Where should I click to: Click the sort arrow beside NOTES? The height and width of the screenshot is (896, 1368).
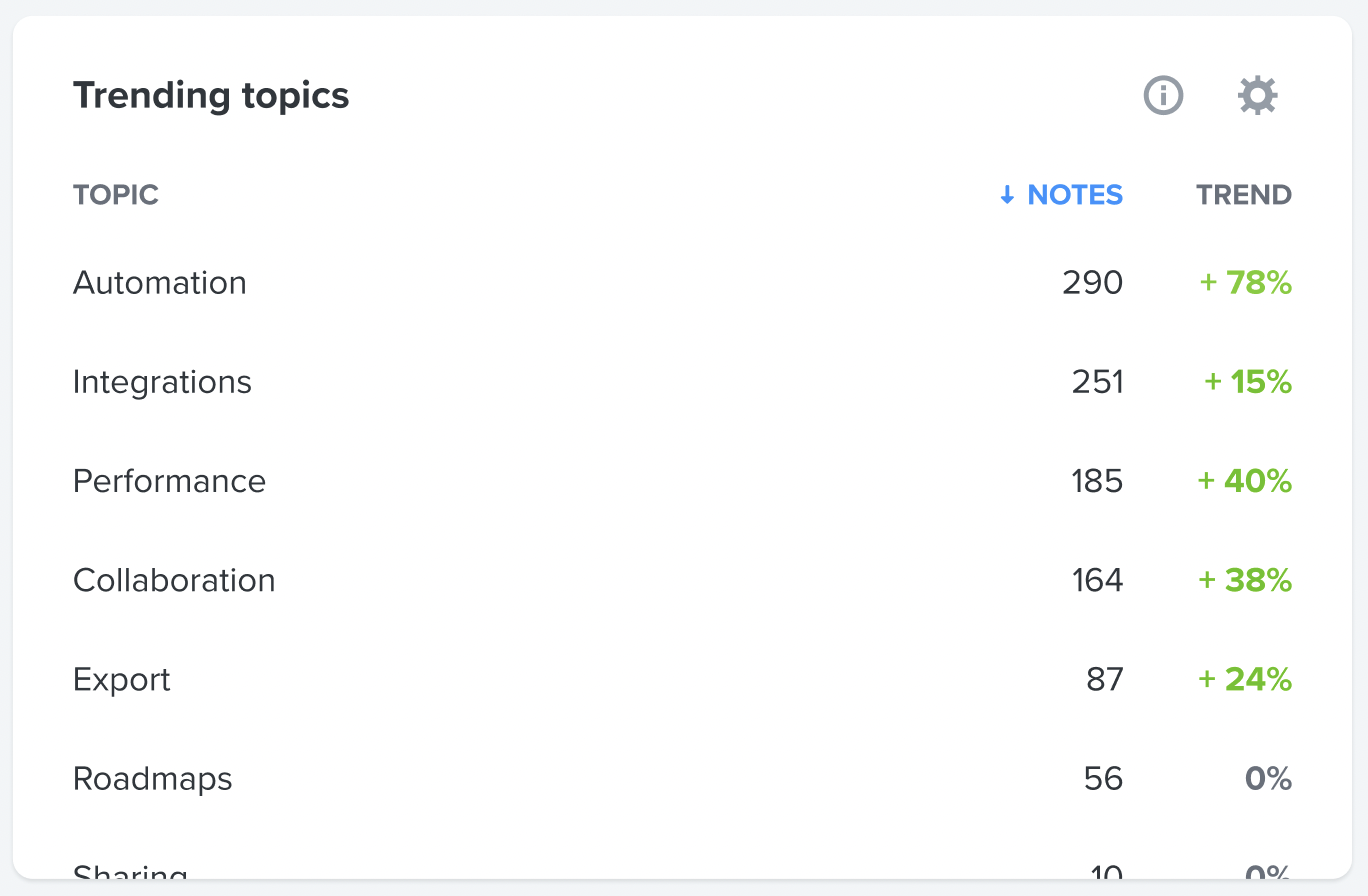1007,195
